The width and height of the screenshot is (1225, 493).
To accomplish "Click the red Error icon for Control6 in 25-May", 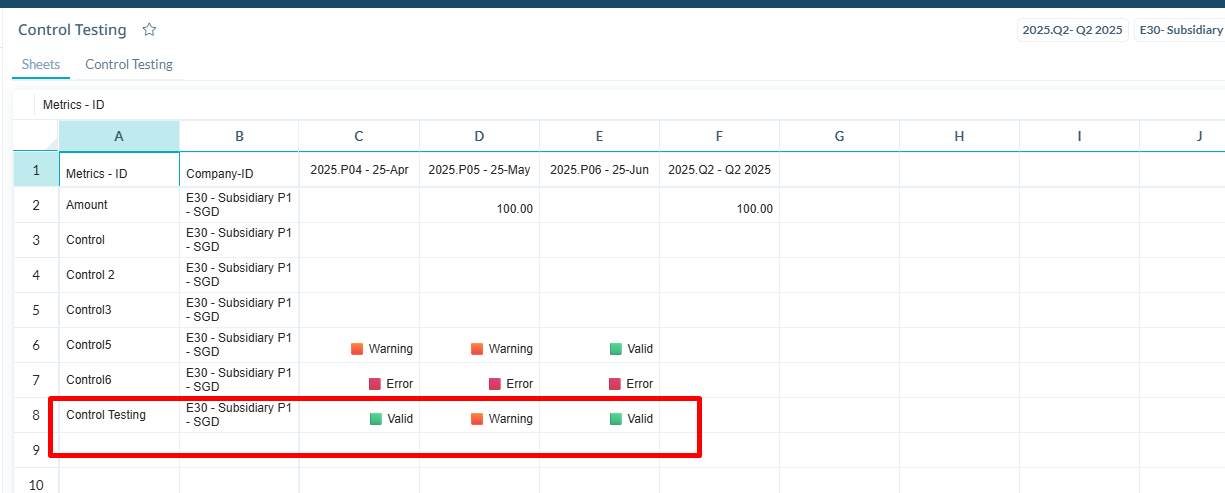I will point(495,384).
